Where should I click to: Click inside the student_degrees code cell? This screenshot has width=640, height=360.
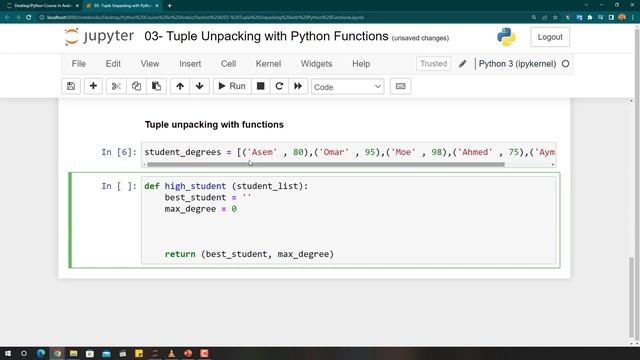tap(349, 152)
